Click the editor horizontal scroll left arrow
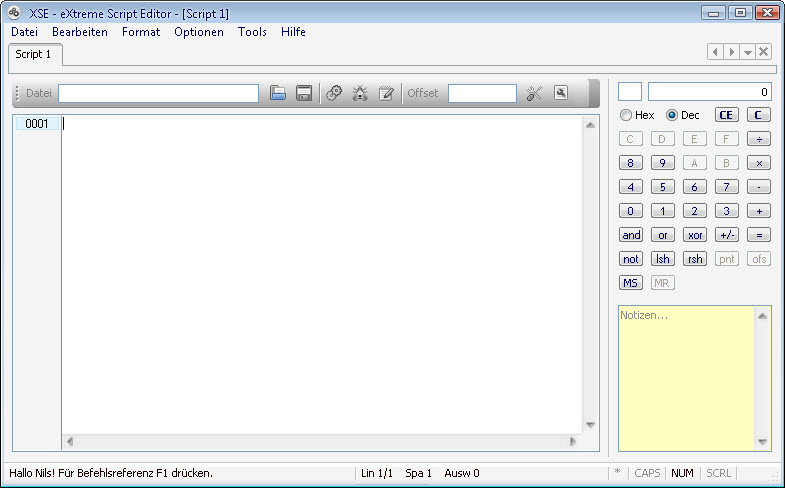The height and width of the screenshot is (488, 785). pyautogui.click(x=70, y=441)
